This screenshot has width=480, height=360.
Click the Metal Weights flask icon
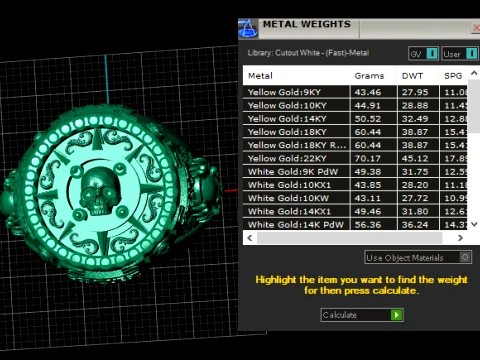(x=248, y=28)
